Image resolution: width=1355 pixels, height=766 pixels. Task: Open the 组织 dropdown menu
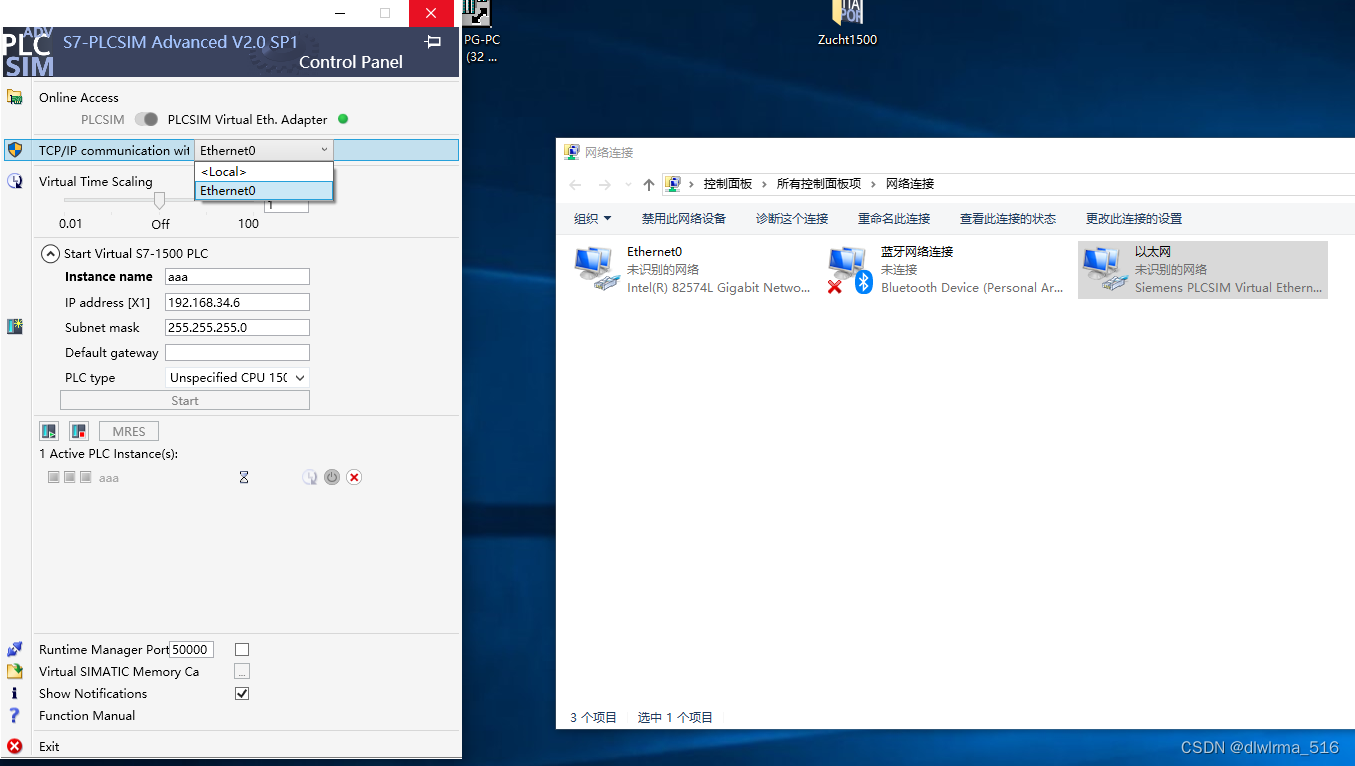592,218
